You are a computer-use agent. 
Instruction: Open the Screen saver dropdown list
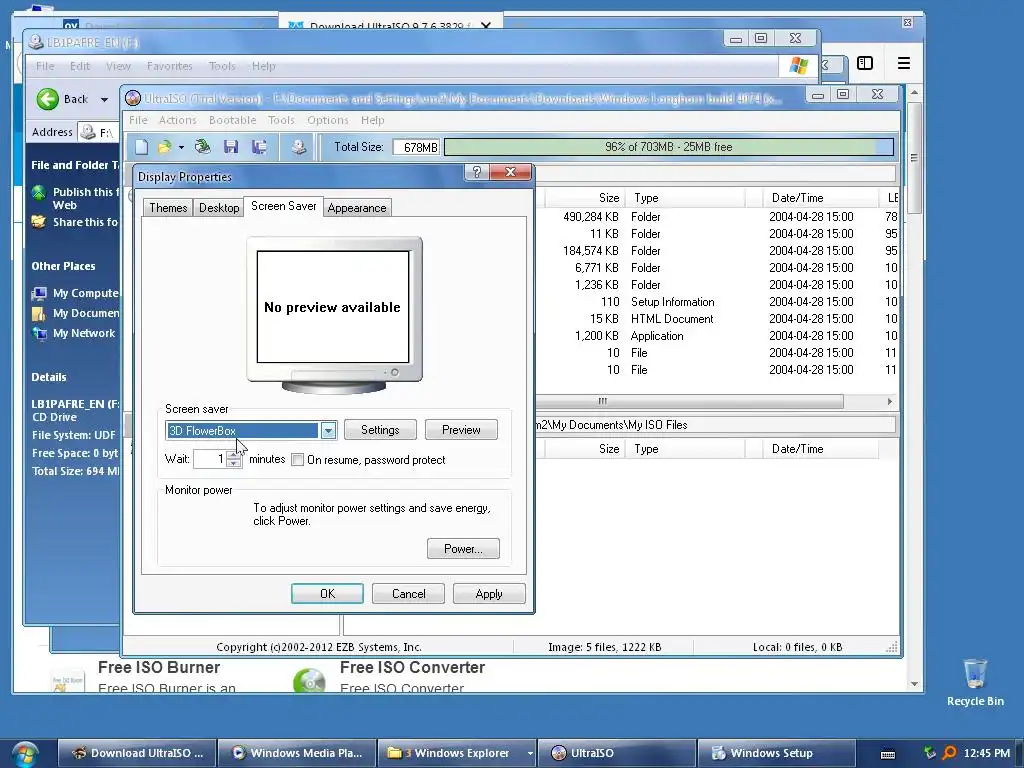[328, 430]
